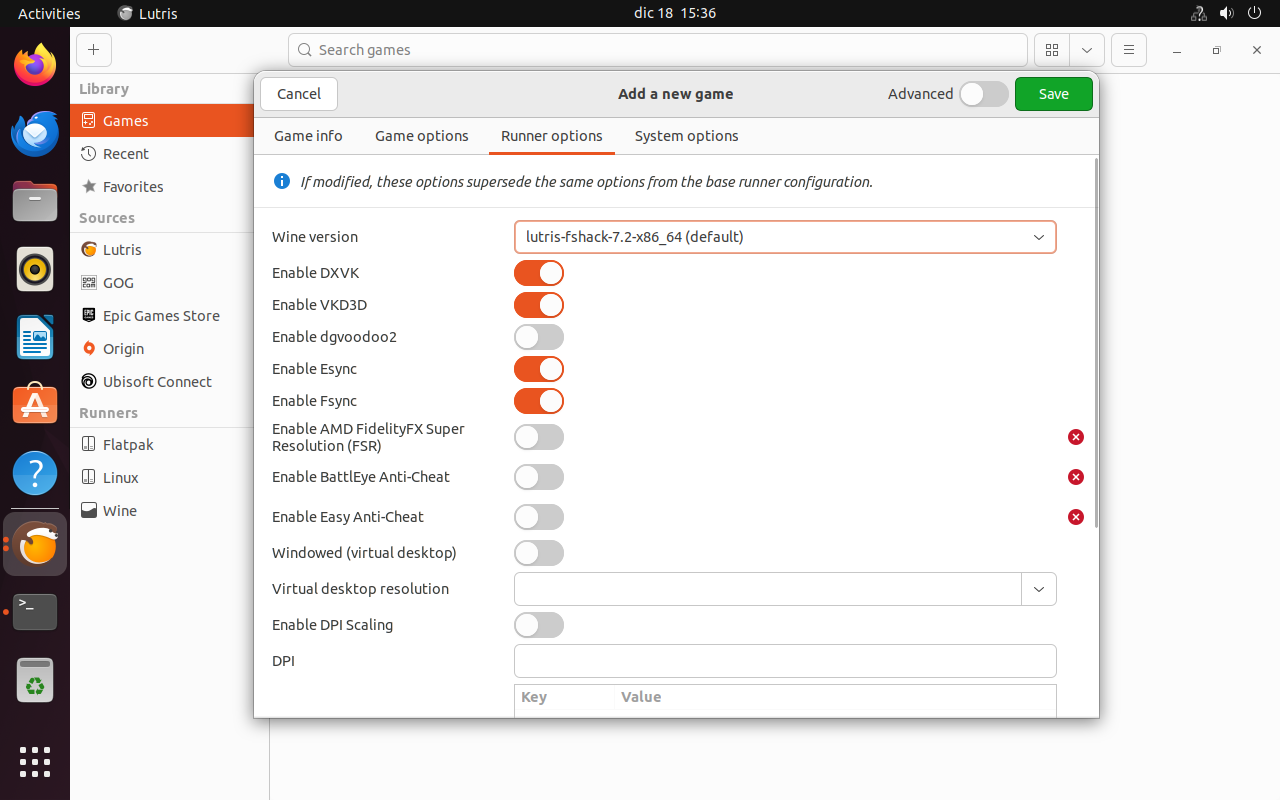Enable the Easy Anti-Cheat switch
1280x800 pixels.
coord(539,517)
